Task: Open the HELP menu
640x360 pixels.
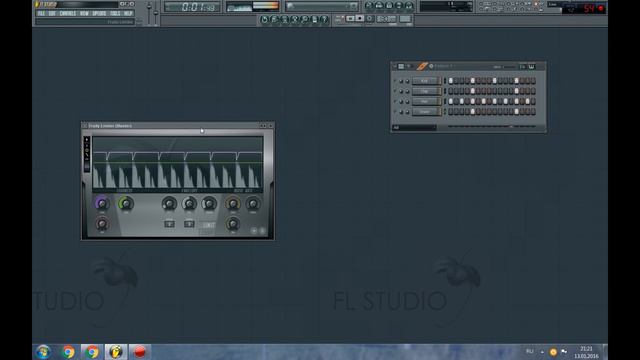Action: click(x=128, y=13)
